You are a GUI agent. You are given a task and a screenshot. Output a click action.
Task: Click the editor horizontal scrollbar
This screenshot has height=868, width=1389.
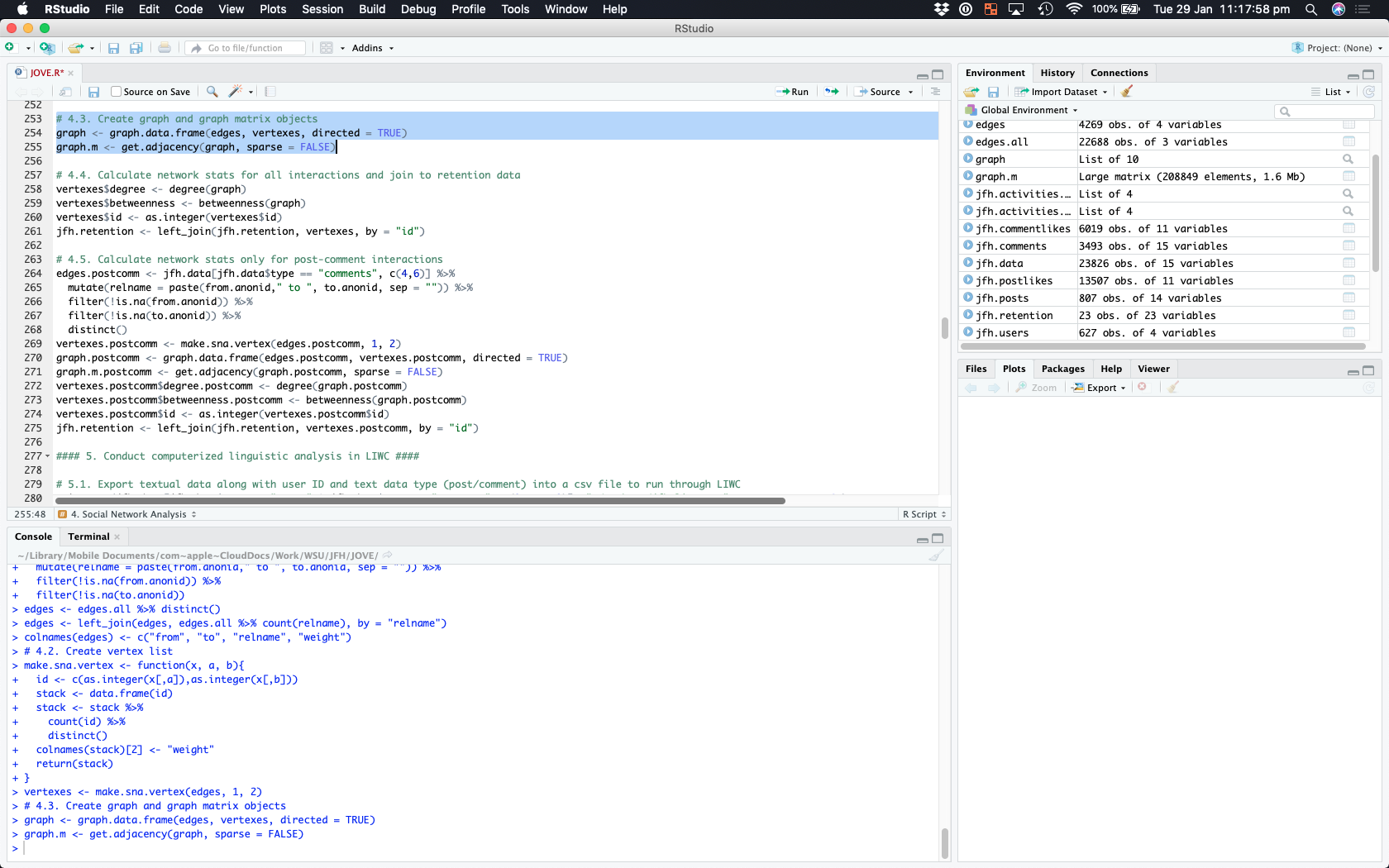420,501
